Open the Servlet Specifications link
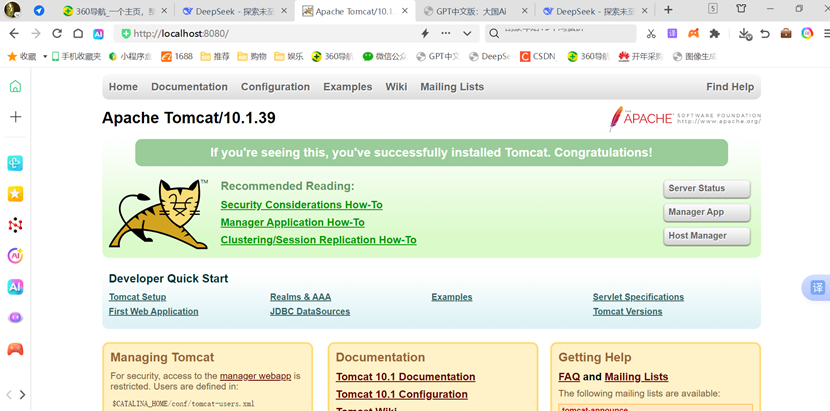Viewport: 830px width, 411px height. 638,297
